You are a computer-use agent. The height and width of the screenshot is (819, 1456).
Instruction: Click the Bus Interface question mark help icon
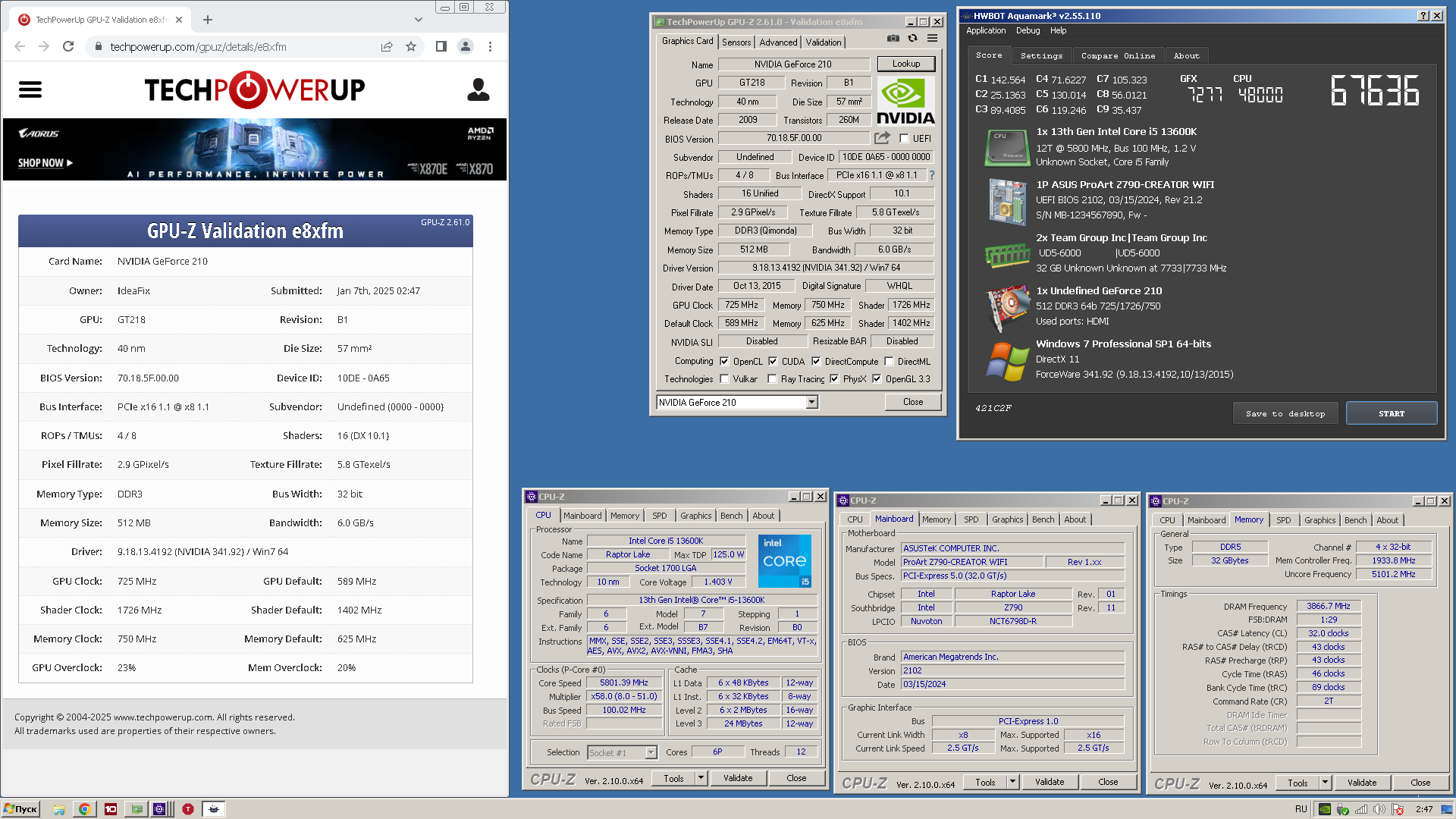[932, 175]
